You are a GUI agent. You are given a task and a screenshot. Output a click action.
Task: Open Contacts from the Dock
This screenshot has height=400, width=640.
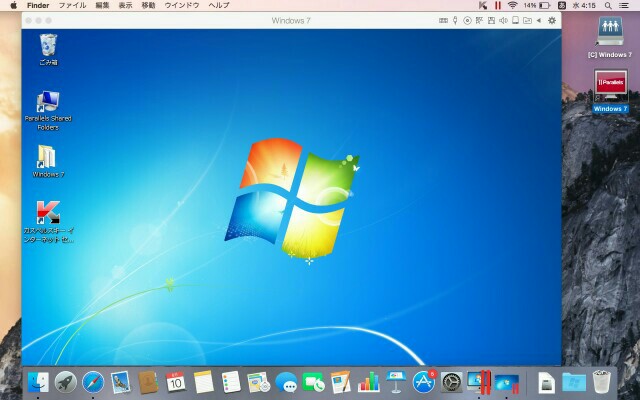(148, 382)
